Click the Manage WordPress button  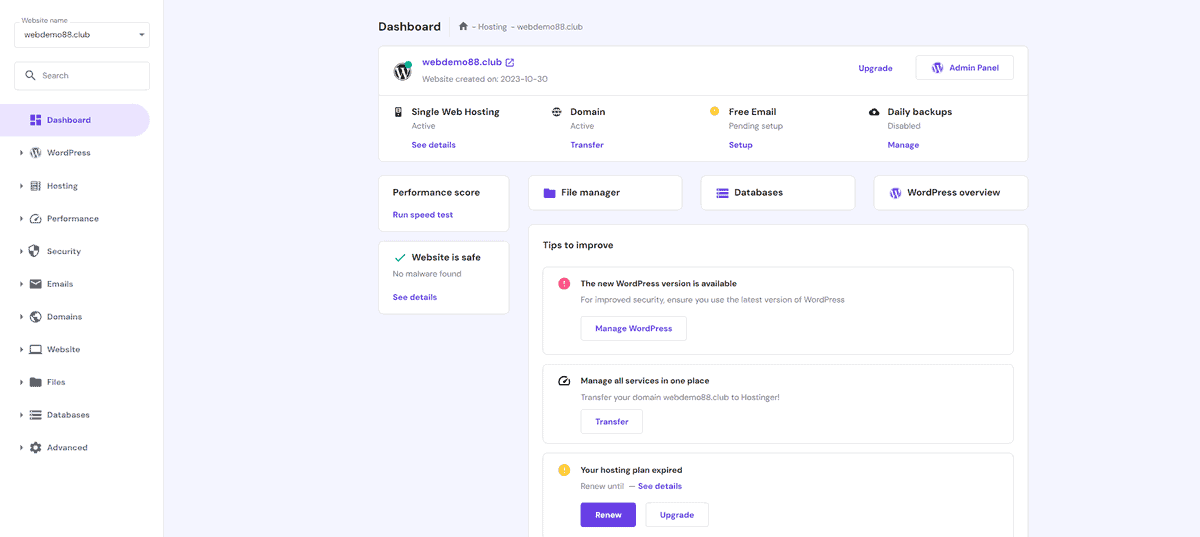click(x=633, y=328)
